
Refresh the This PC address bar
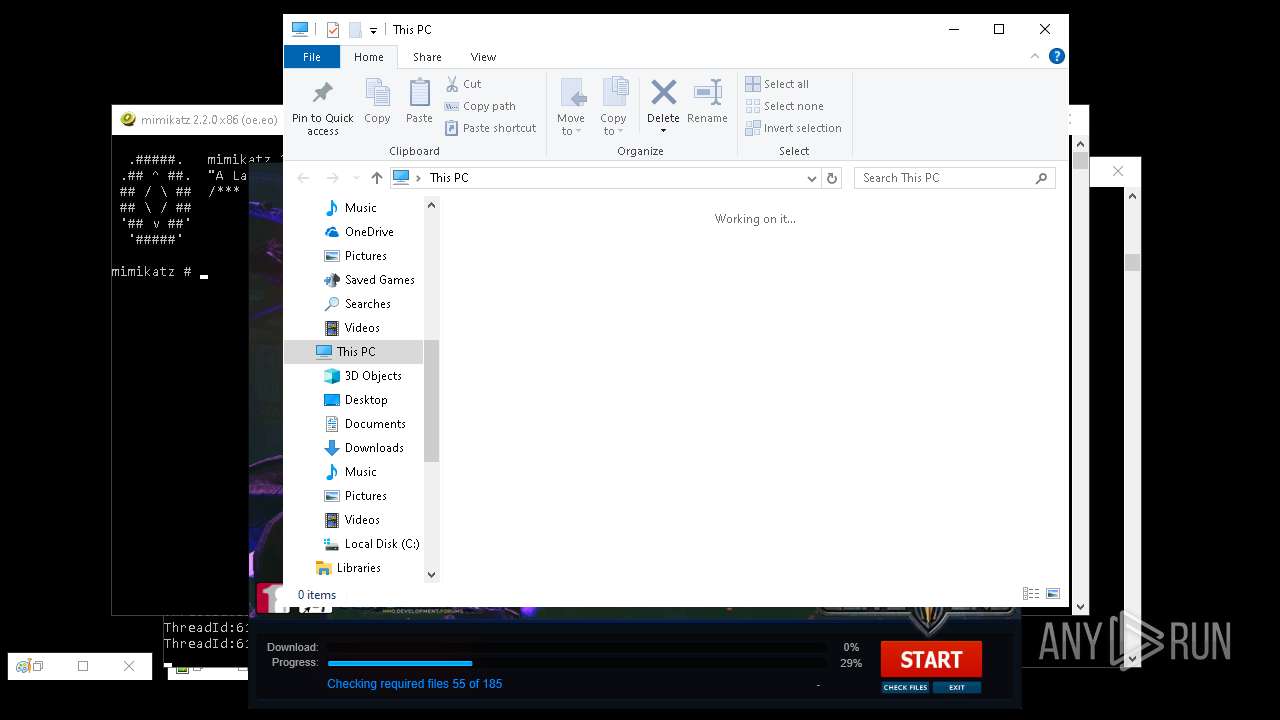pos(831,178)
